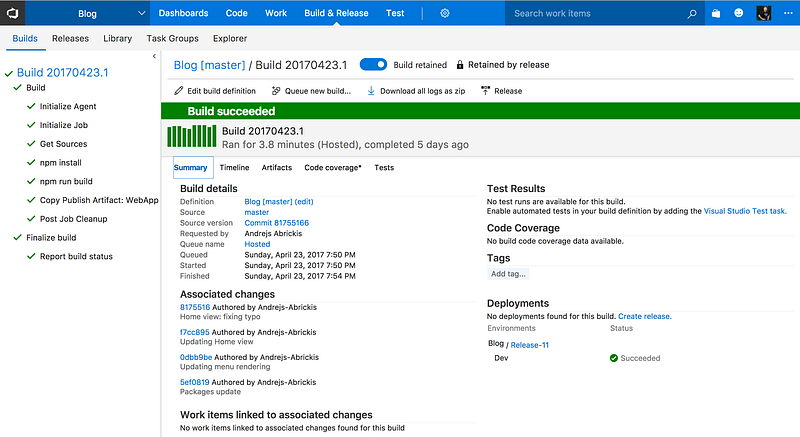The height and width of the screenshot is (437, 800).
Task: Select the Report build status step
Action: (76, 256)
